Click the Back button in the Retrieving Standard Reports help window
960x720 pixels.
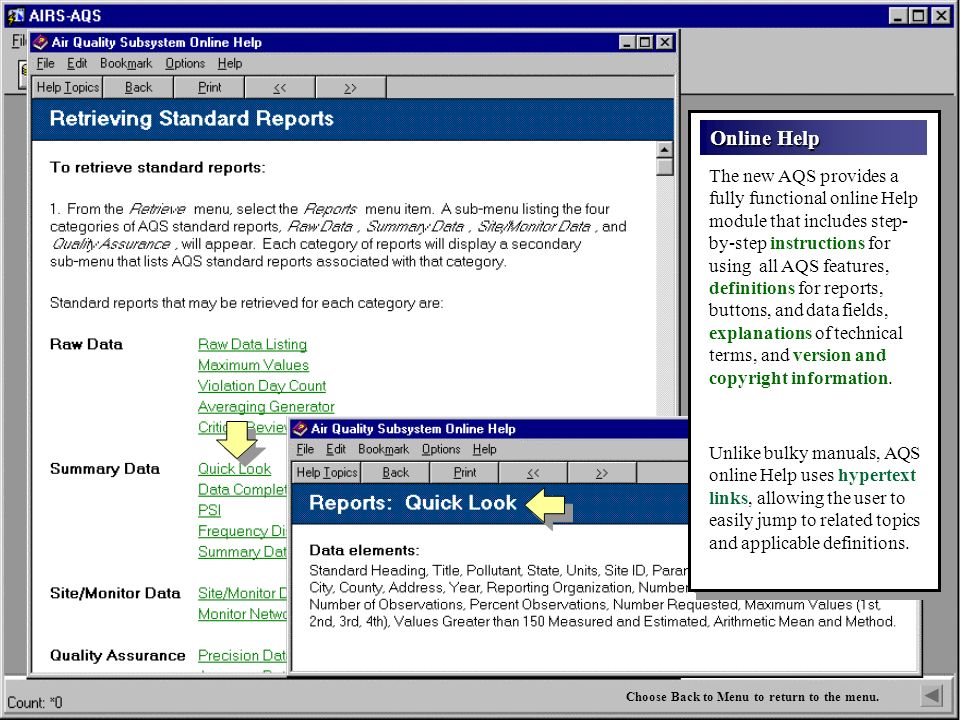[138, 88]
